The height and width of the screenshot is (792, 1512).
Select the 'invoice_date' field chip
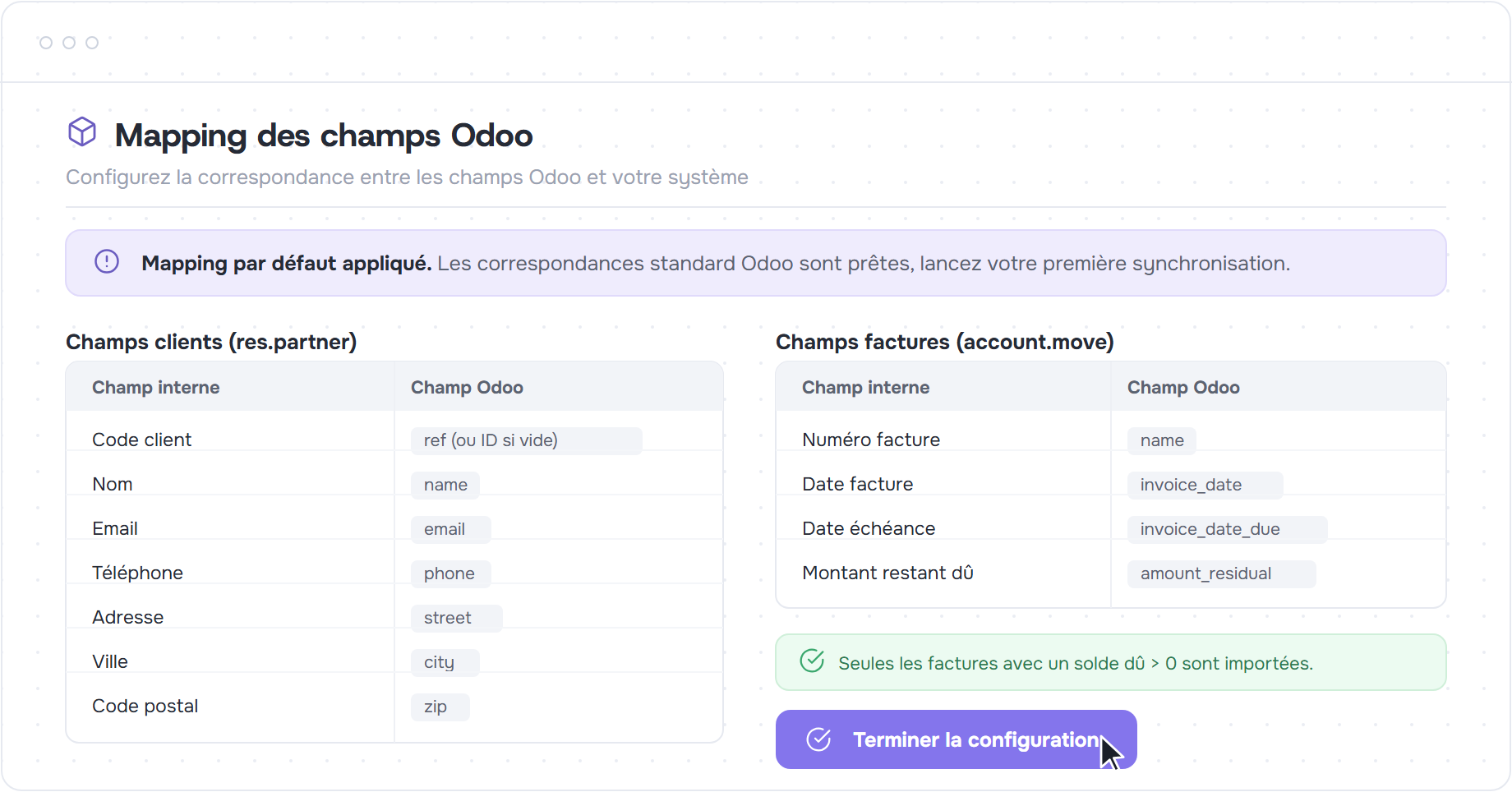pyautogui.click(x=1205, y=485)
